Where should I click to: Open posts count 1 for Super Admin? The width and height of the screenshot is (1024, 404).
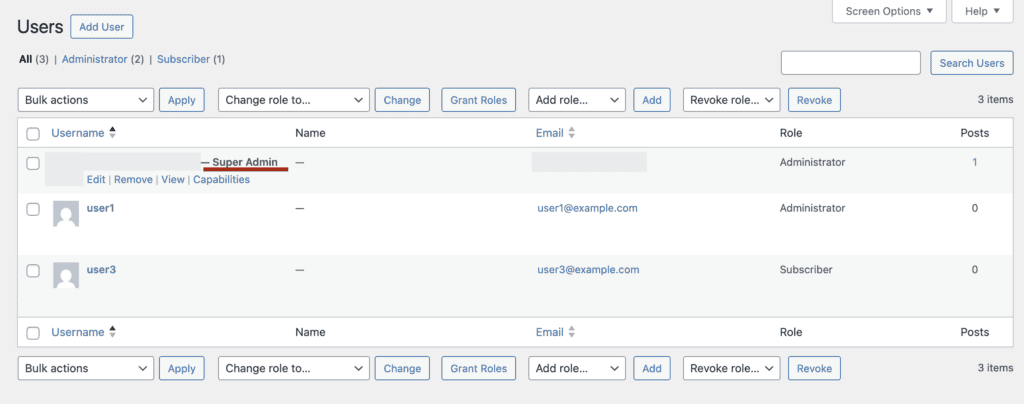pos(975,163)
